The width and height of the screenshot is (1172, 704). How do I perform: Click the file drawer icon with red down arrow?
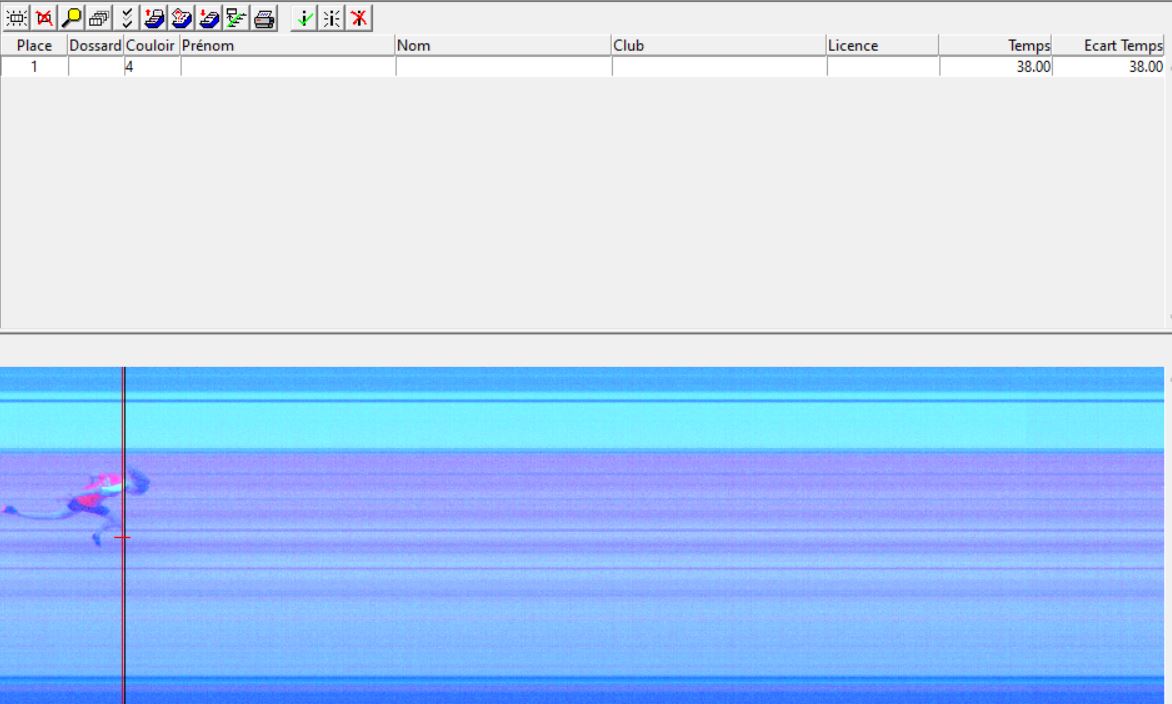[209, 18]
